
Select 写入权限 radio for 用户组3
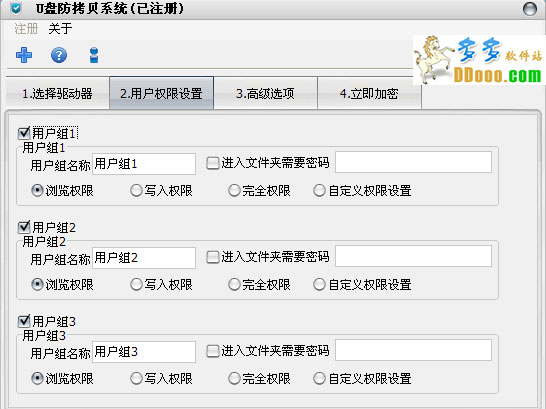136,378
